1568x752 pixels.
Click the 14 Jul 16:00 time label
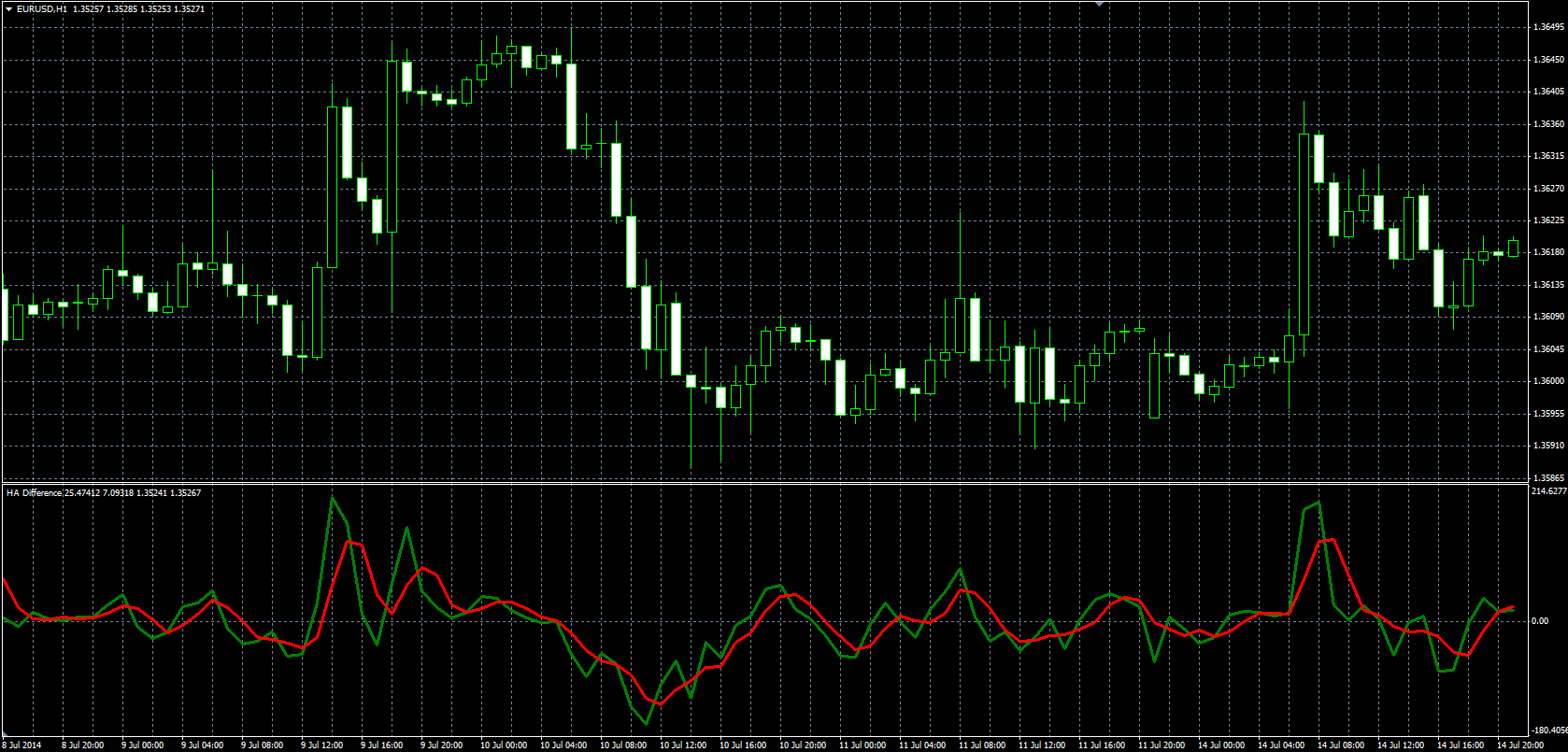1461,745
